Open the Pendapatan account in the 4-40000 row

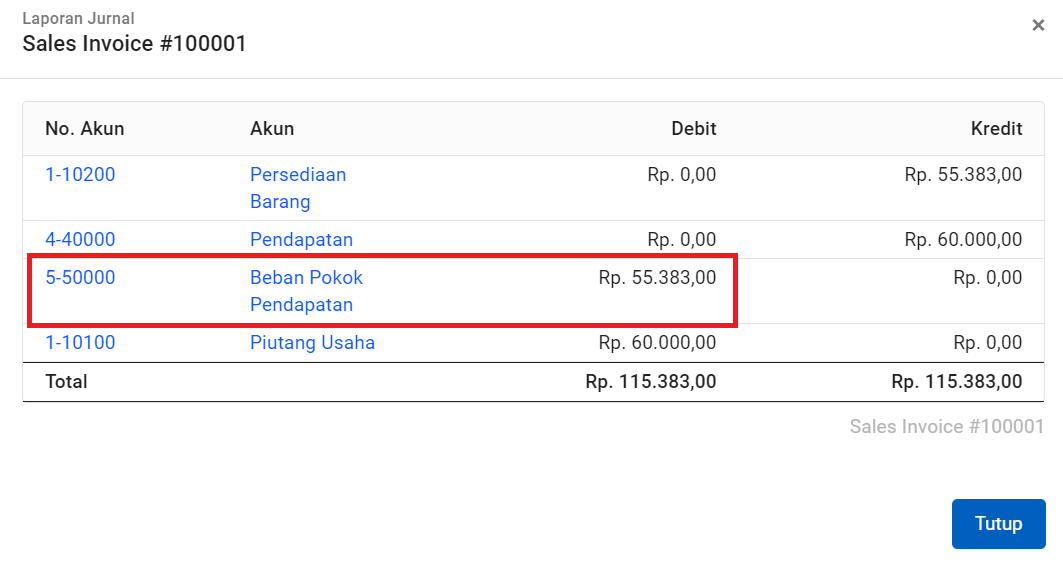(x=302, y=239)
